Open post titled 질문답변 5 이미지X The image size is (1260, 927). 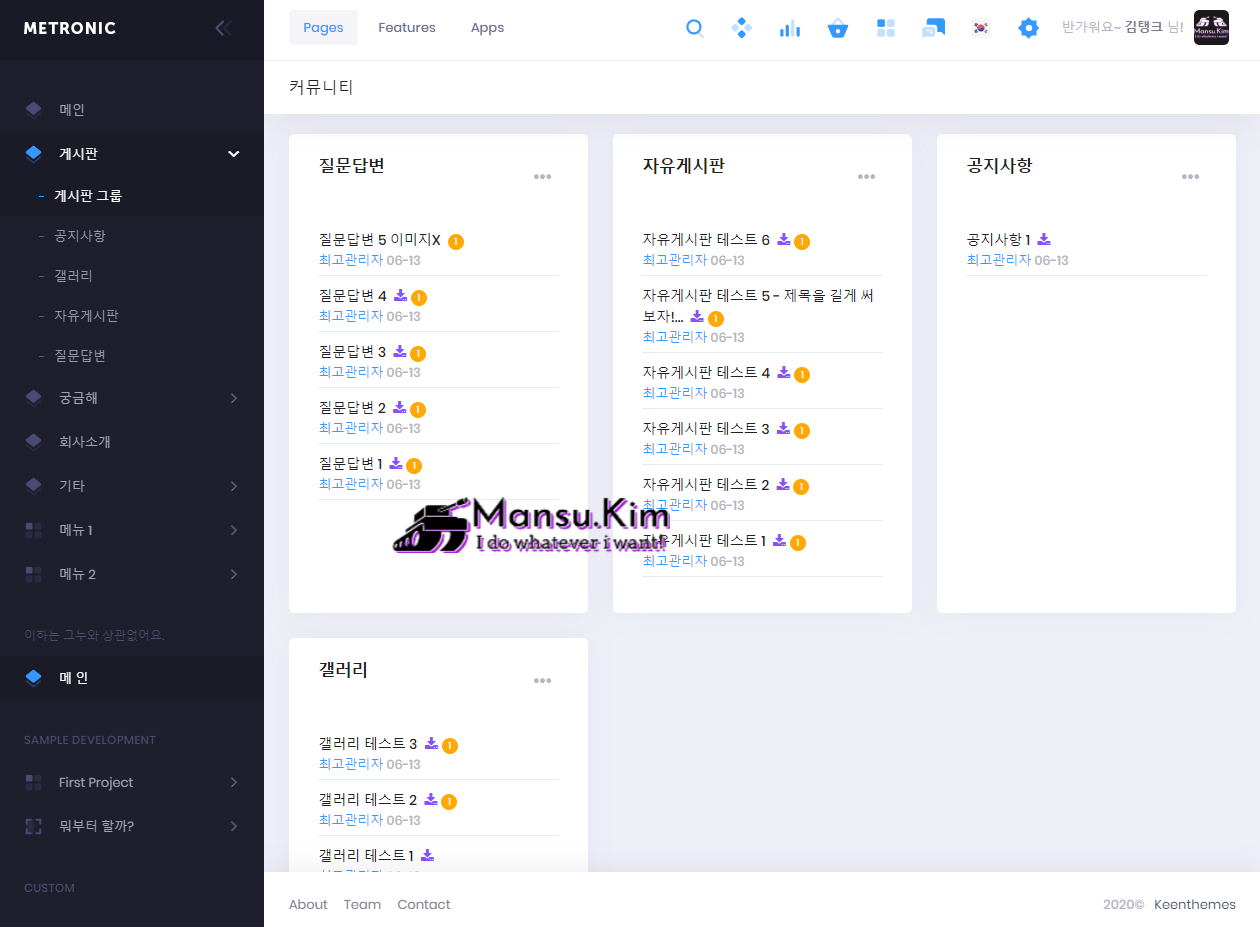click(380, 240)
